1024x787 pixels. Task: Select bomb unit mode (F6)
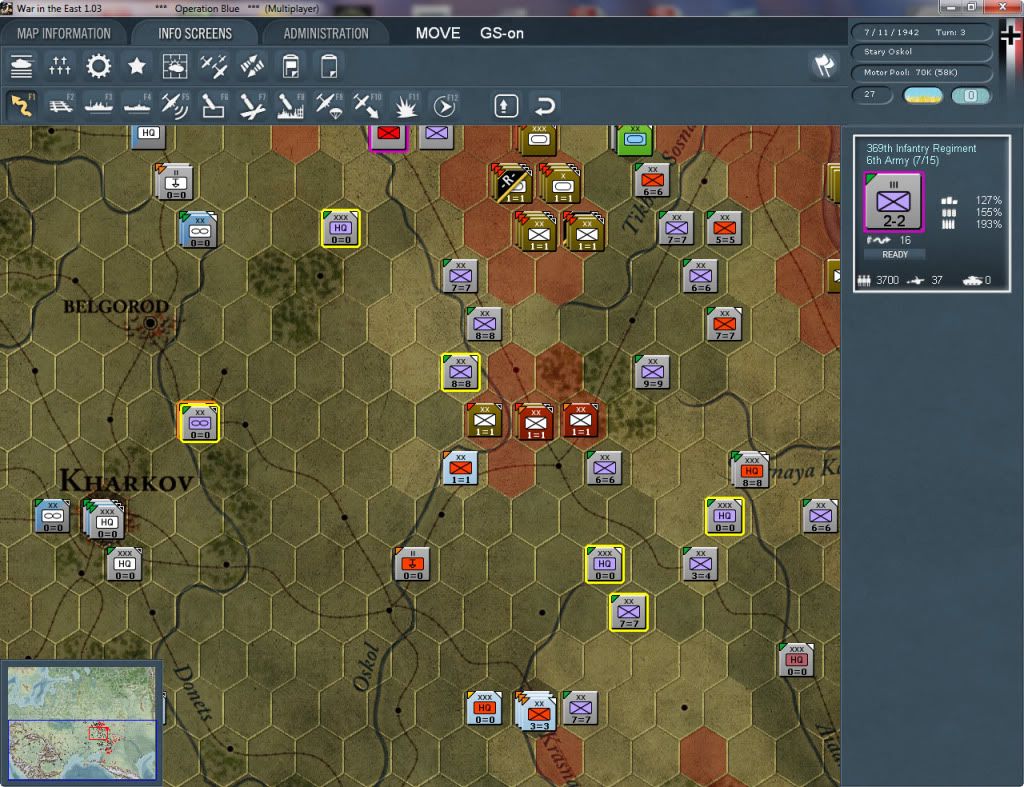[x=214, y=105]
